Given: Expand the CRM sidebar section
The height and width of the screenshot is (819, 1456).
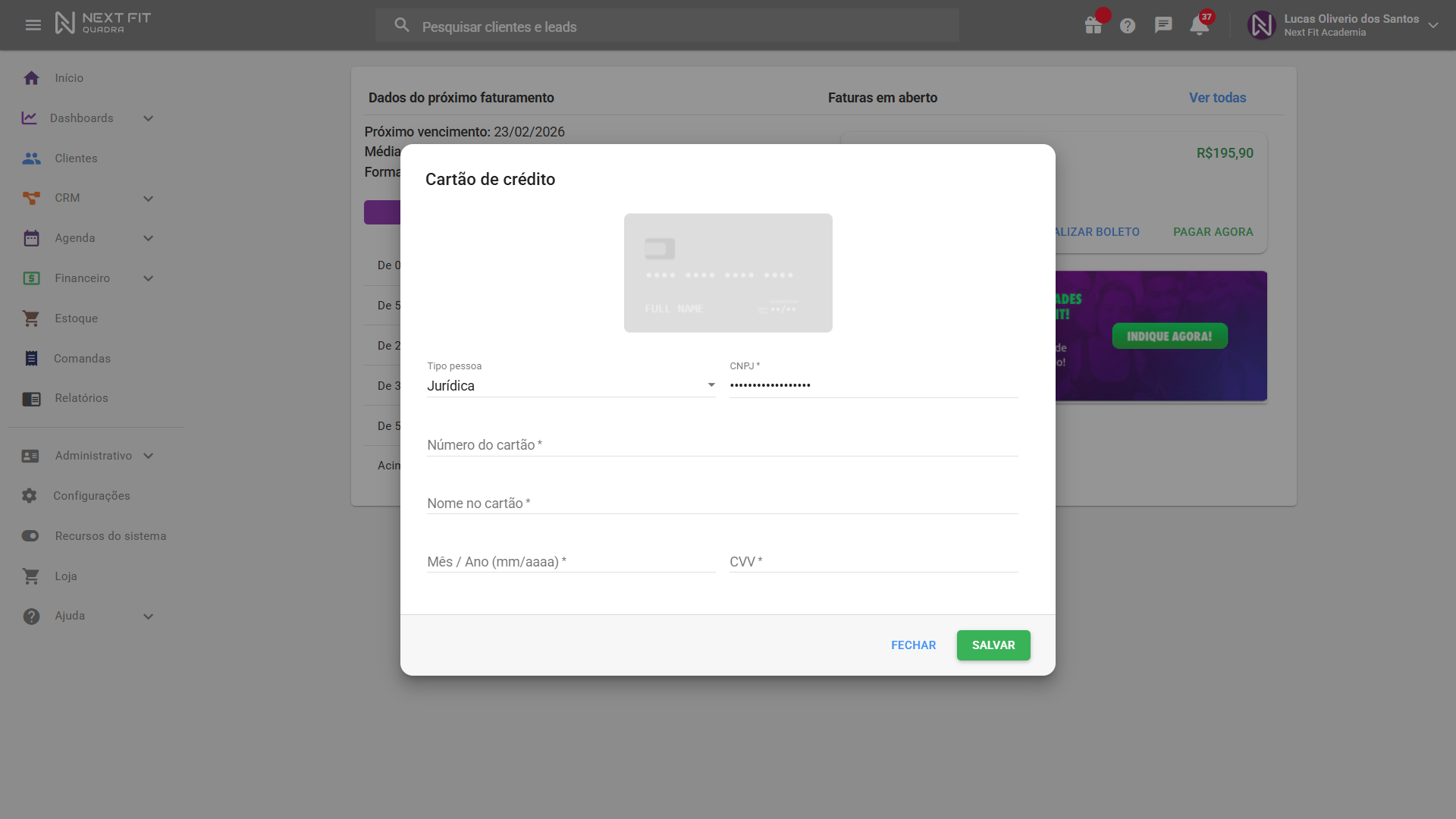Looking at the screenshot, I should [148, 199].
